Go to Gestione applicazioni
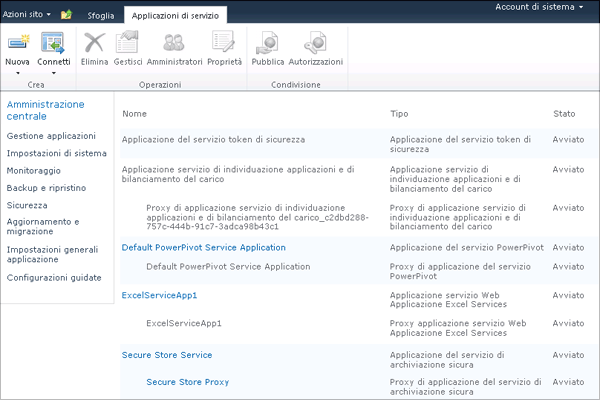The height and width of the screenshot is (400, 600). tap(51, 136)
